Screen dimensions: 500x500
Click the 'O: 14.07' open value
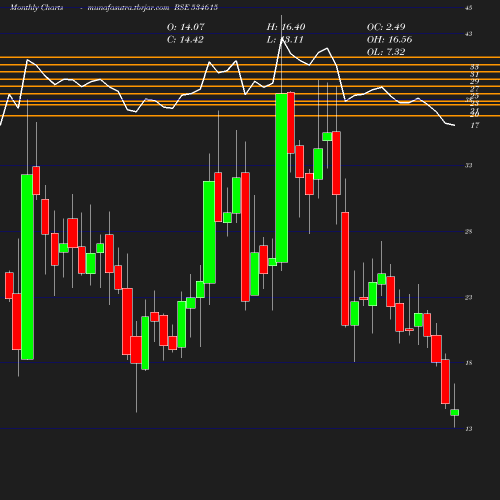click(x=185, y=27)
